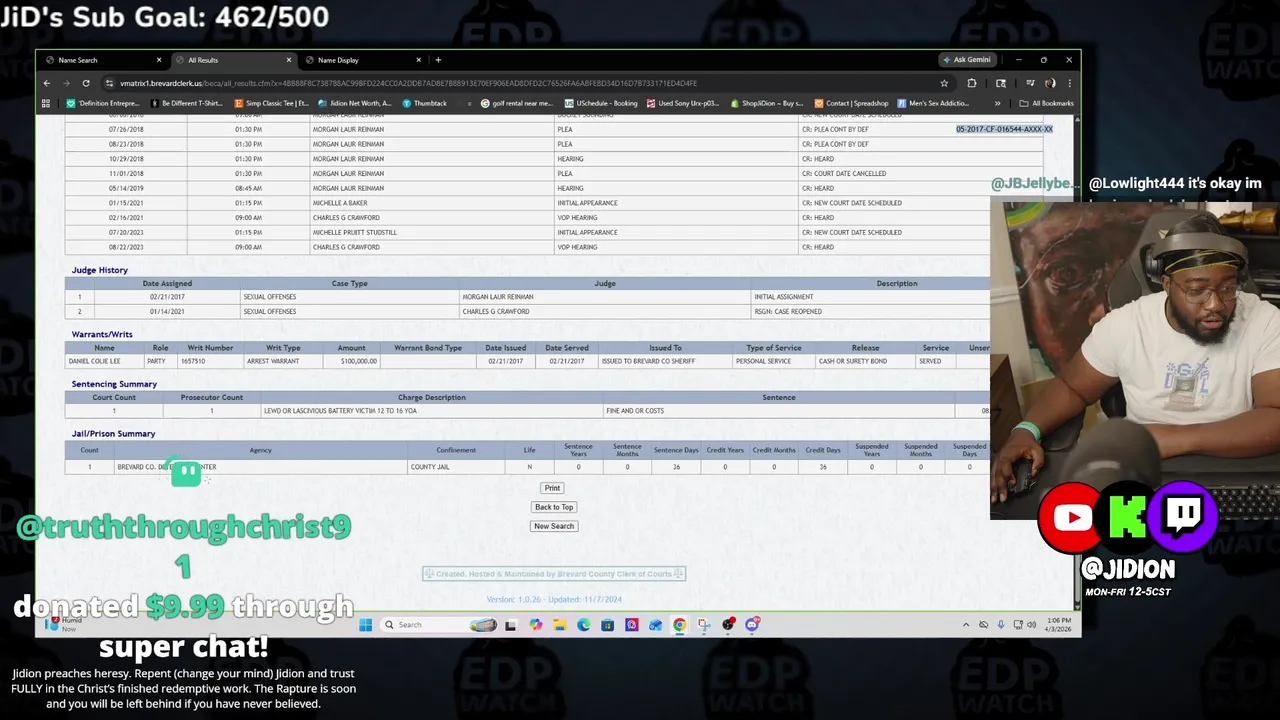Screen dimensions: 1280x720
Task: Open Microsoft Edge from the taskbar
Action: pyautogui.click(x=583, y=625)
